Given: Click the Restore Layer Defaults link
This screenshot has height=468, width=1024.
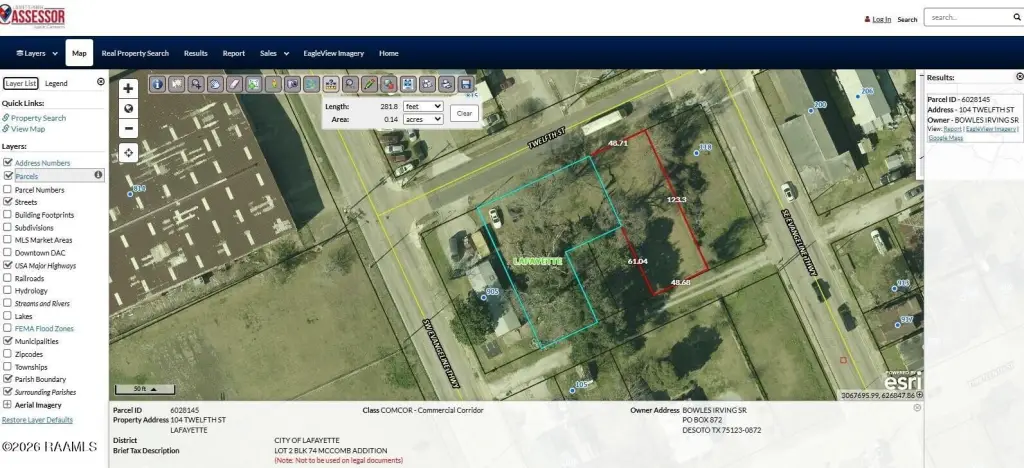Looking at the screenshot, I should coord(37,420).
